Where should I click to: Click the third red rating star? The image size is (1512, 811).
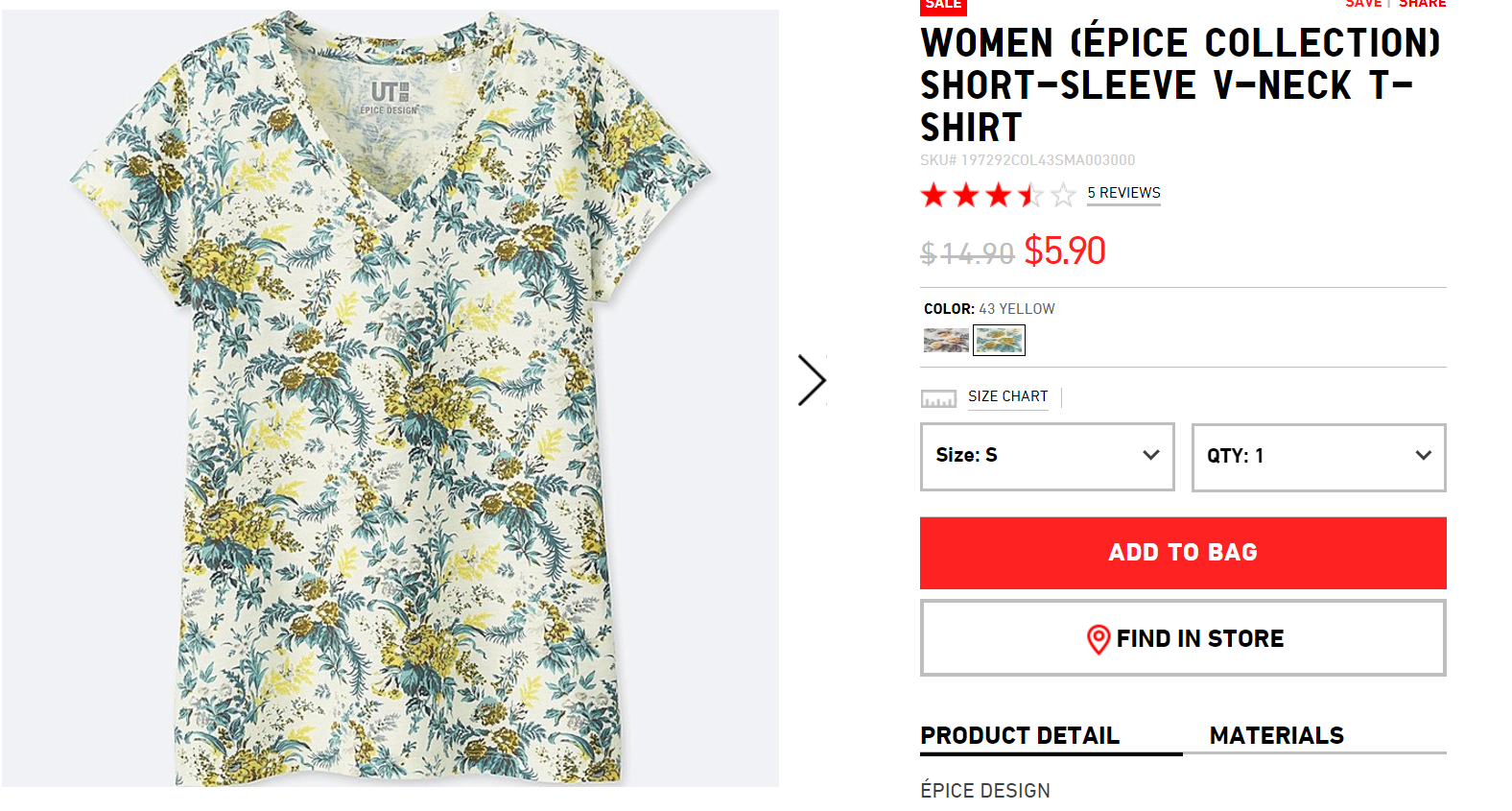tap(999, 196)
